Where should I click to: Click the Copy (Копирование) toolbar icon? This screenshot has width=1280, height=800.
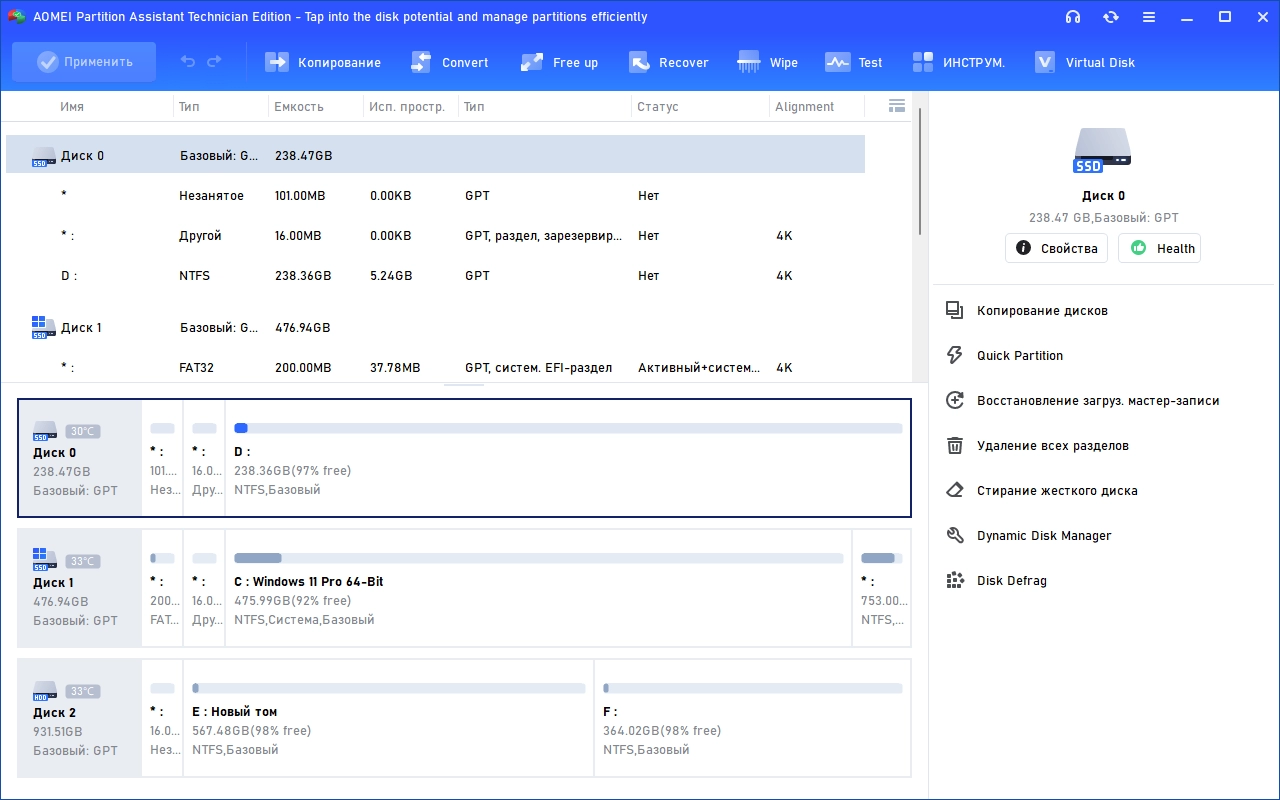[x=277, y=62]
